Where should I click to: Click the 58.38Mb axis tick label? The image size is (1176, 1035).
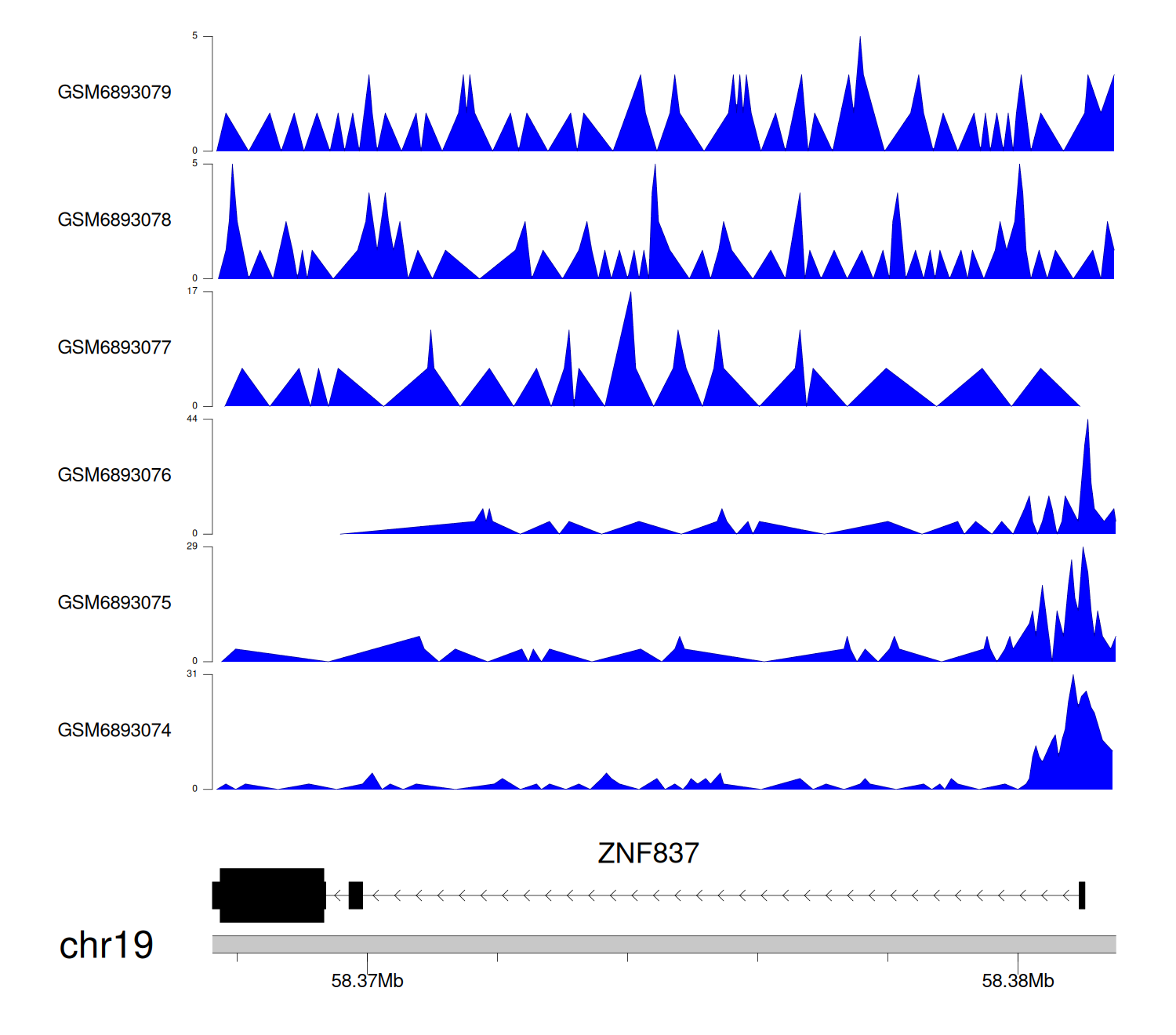pos(1018,981)
